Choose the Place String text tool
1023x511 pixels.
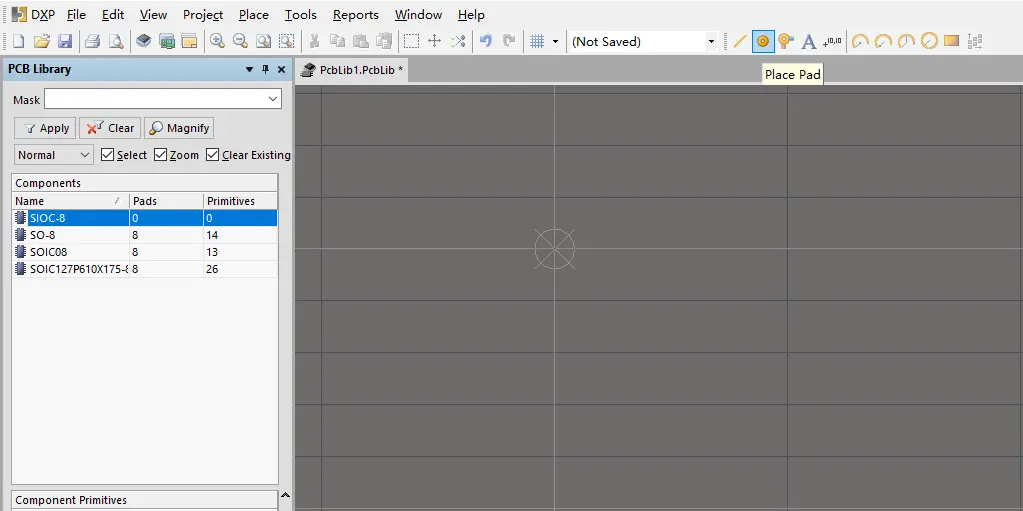click(x=809, y=41)
